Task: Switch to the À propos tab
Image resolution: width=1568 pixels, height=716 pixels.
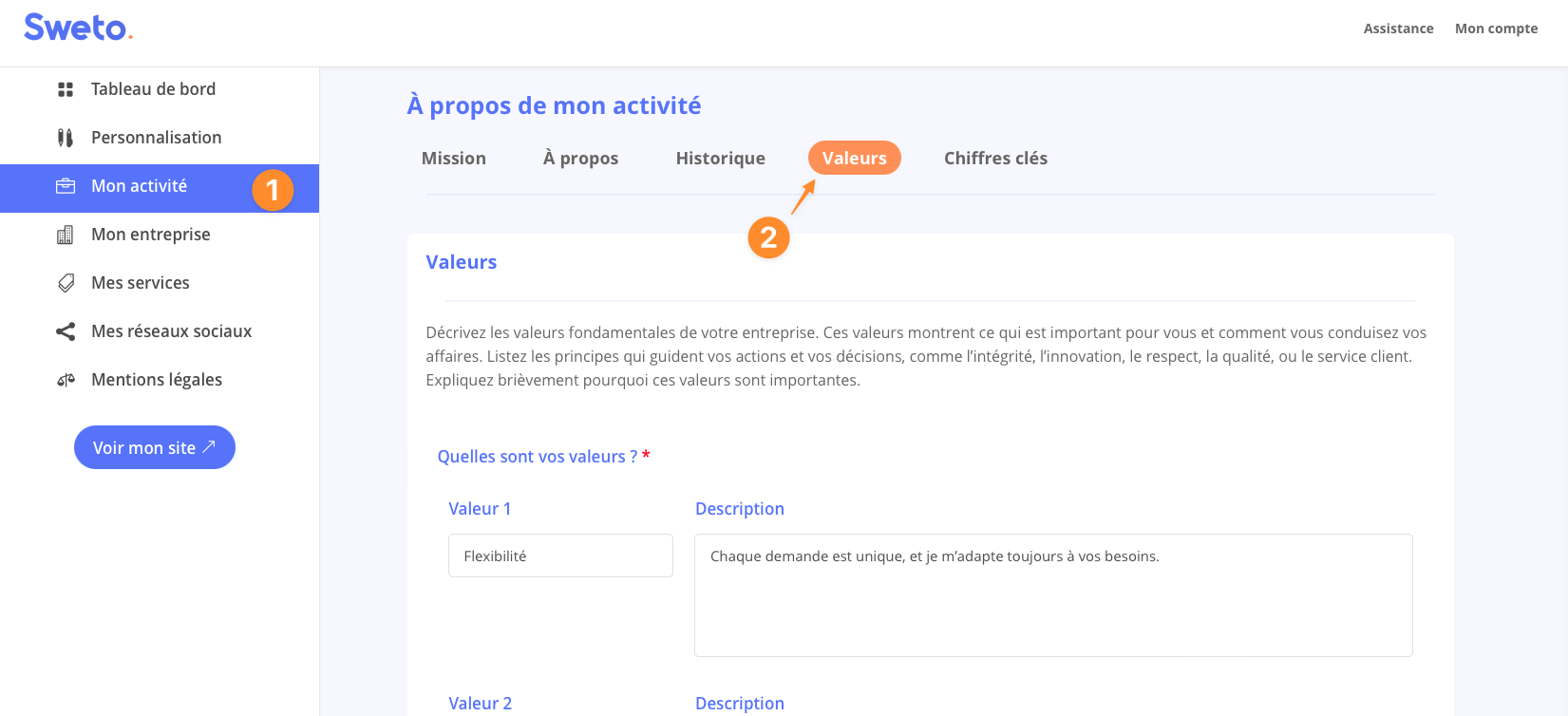Action: [580, 159]
